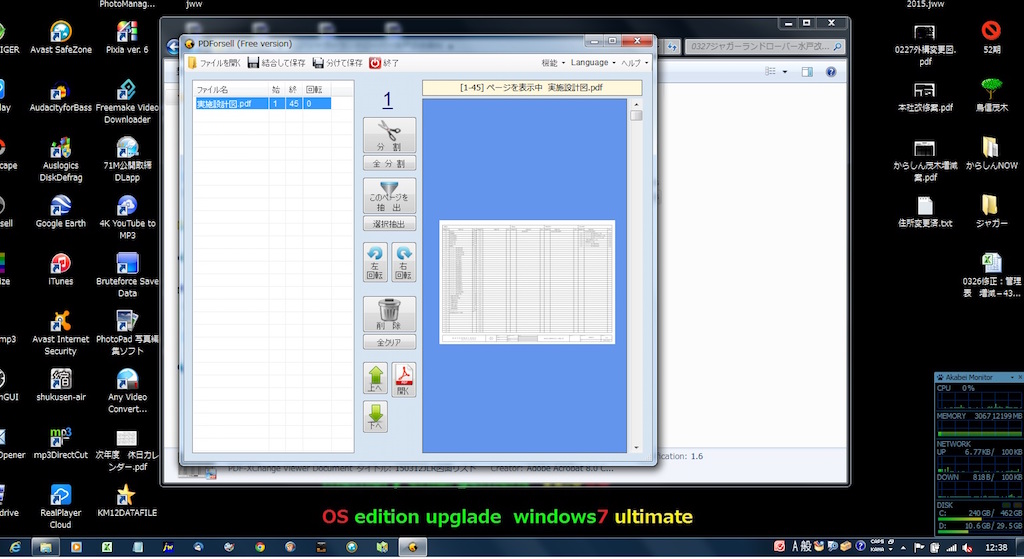Select the 実施設計図.pdf row in file list
Screen dimensions: 1024x559
click(263, 103)
